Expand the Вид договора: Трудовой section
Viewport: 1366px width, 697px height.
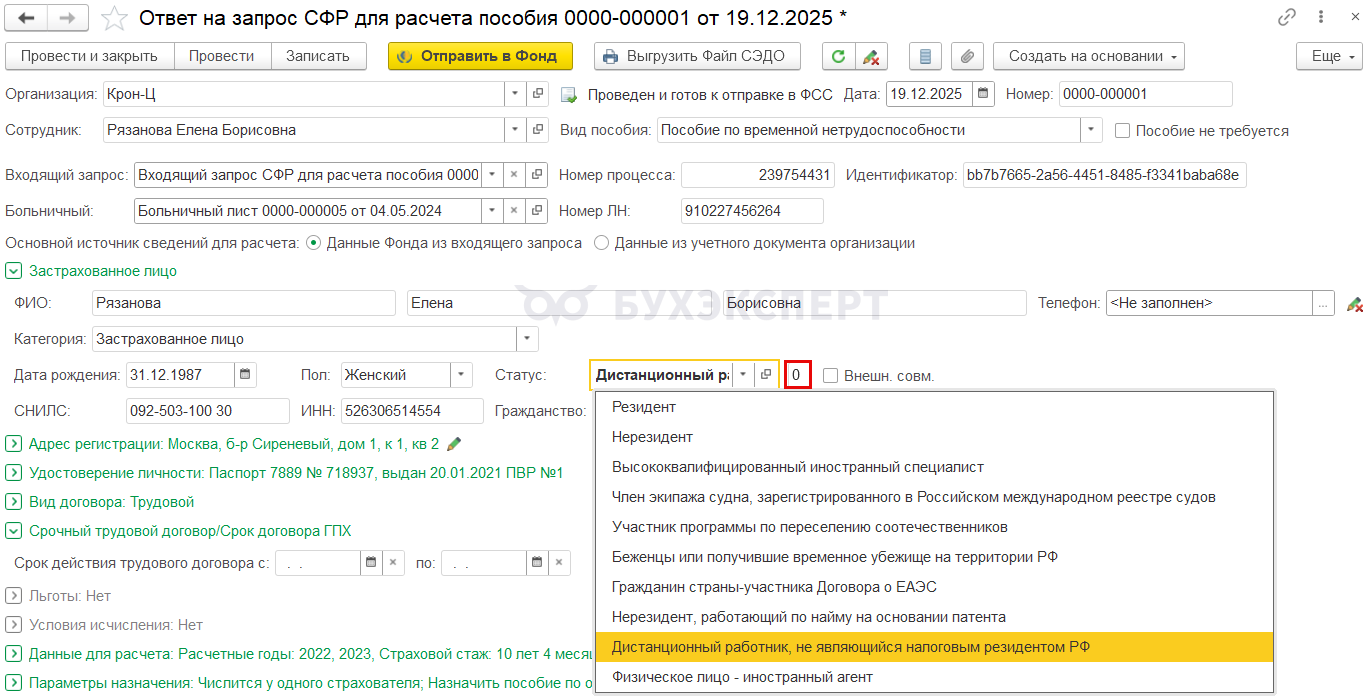[14, 502]
